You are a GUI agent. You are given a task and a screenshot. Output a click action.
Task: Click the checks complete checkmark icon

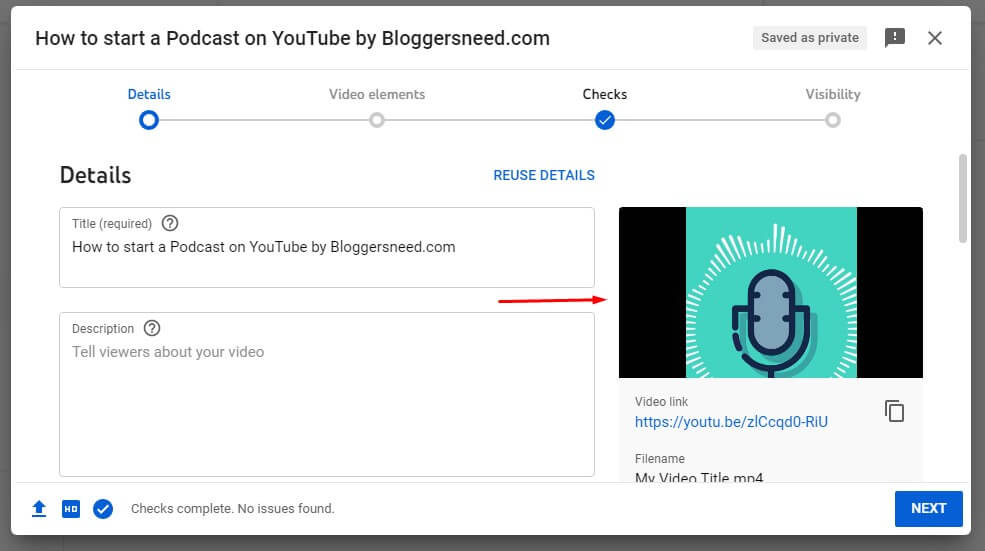coord(103,508)
